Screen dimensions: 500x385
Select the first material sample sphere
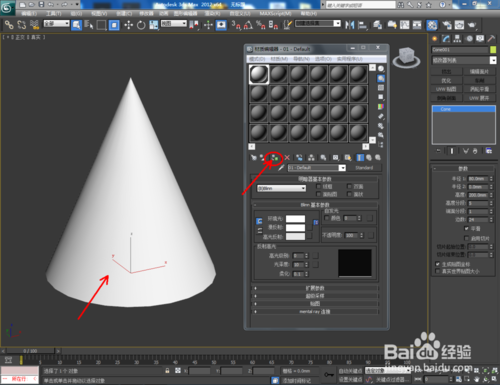(x=259, y=74)
